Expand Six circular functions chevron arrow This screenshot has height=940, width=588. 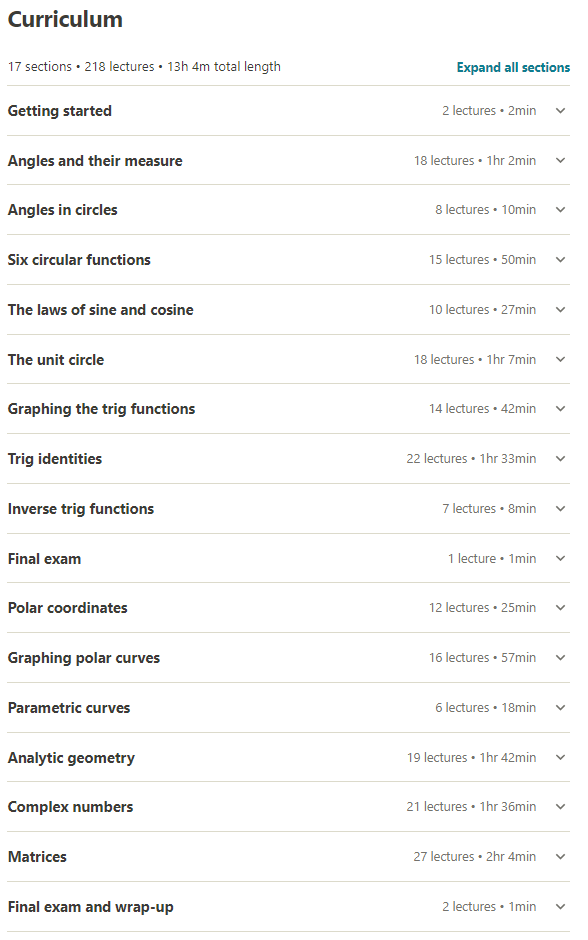point(560,260)
